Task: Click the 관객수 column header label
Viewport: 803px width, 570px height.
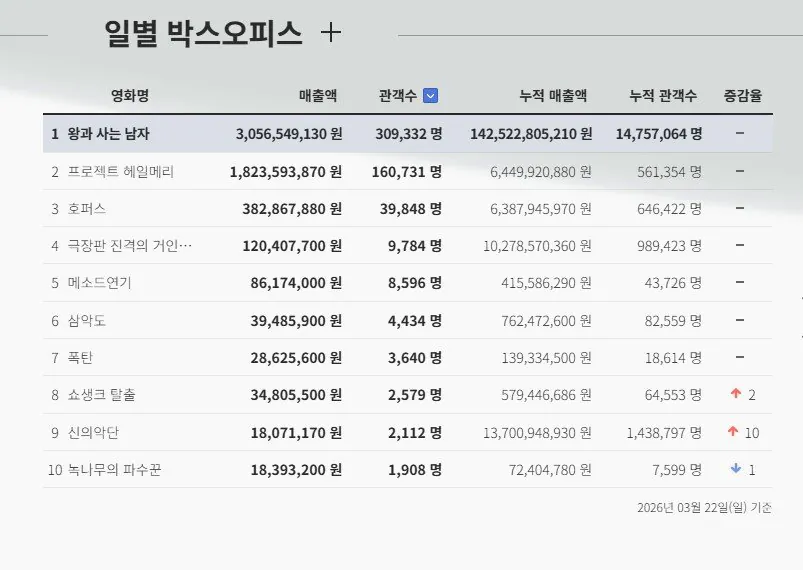Action: 398,96
